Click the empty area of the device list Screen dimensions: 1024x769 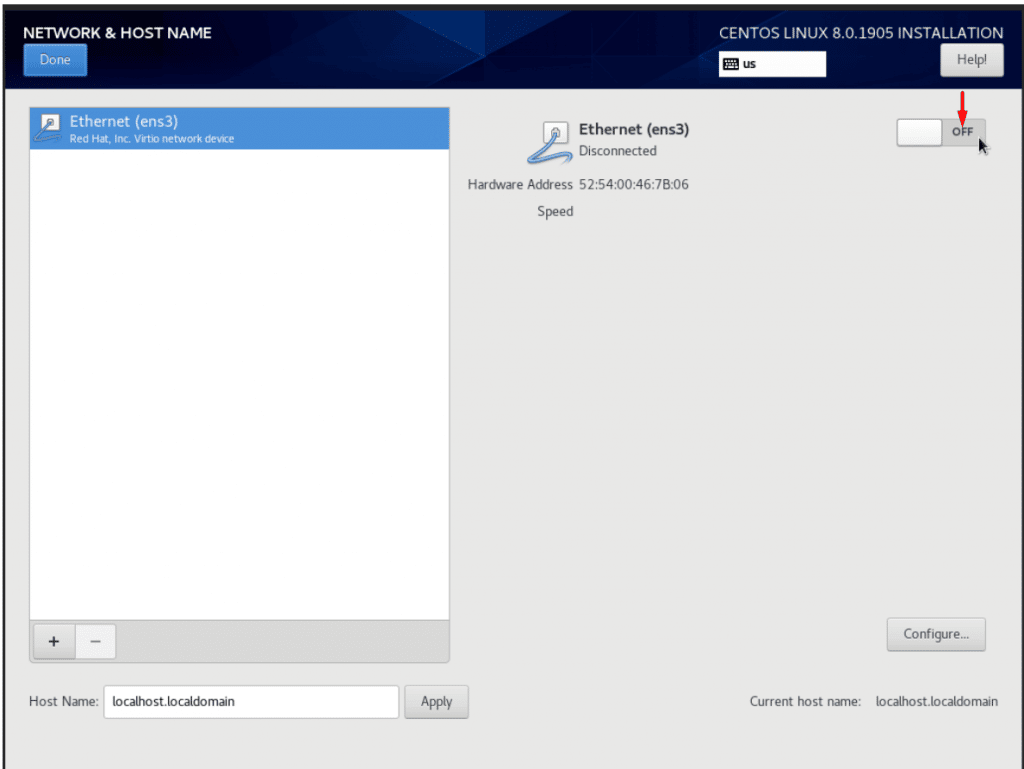(240, 380)
